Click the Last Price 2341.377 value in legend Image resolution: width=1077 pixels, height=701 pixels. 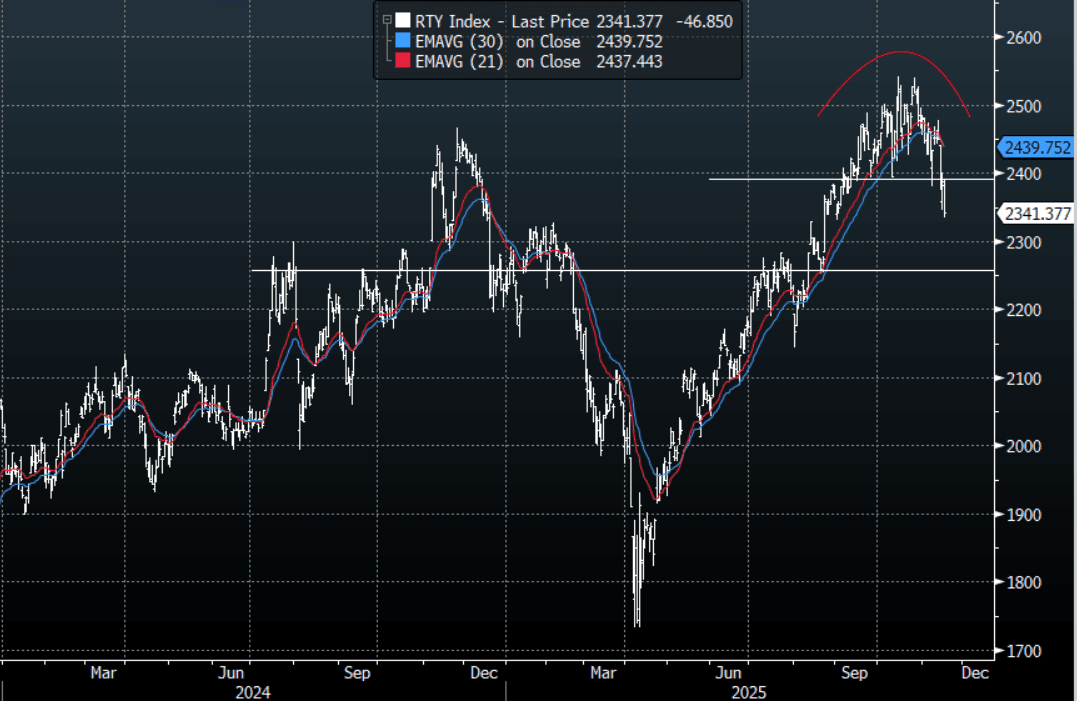[631, 20]
